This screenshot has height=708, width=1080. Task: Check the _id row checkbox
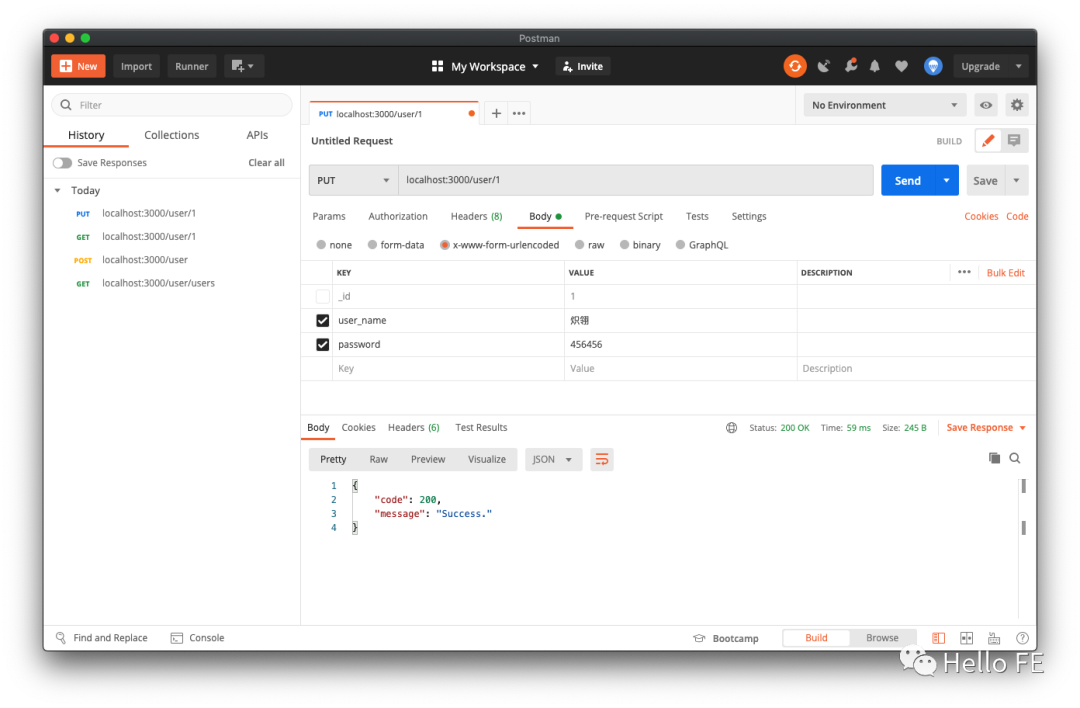pos(322,296)
